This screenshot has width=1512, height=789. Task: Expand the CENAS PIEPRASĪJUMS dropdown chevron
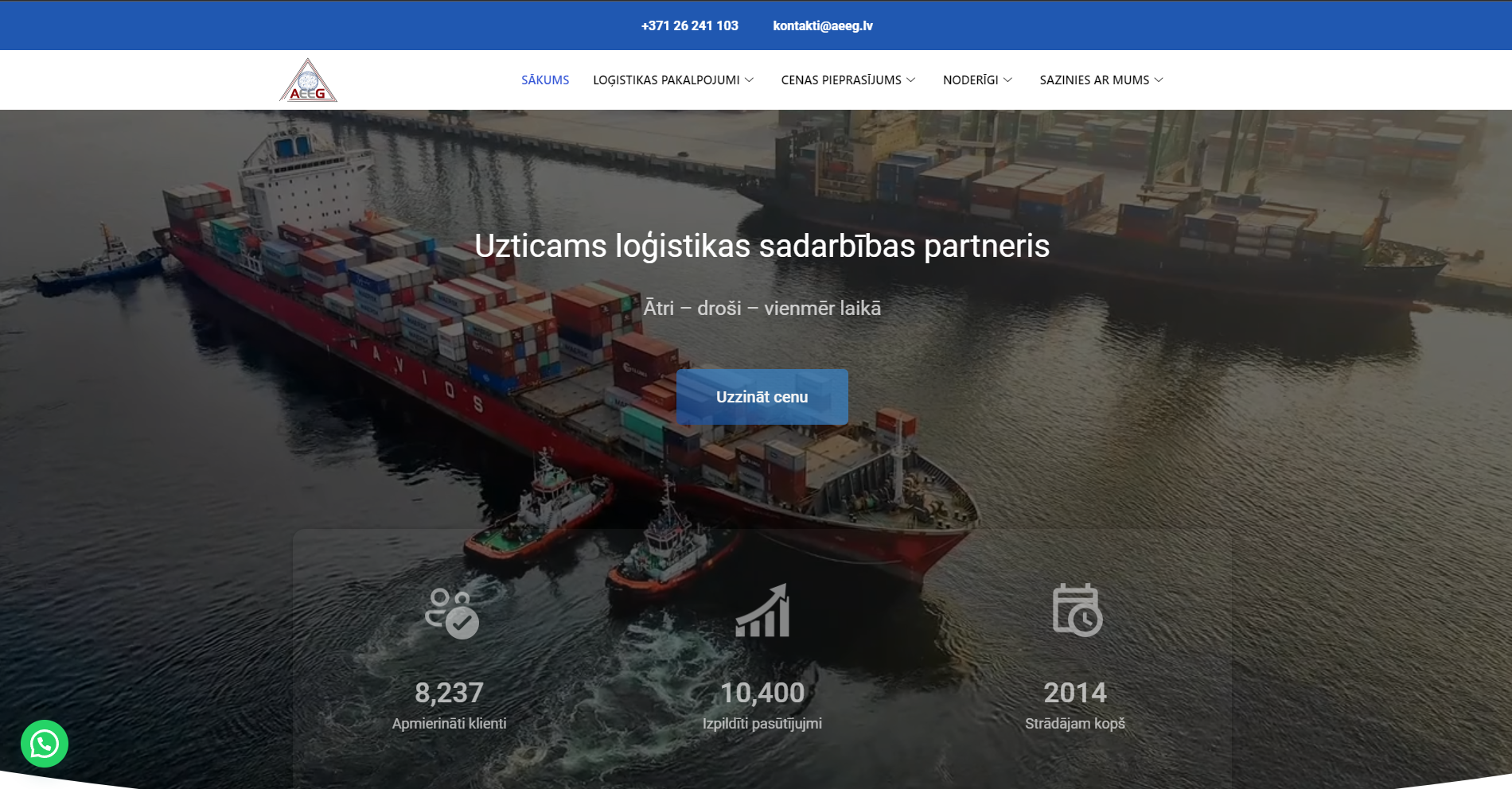click(x=911, y=80)
